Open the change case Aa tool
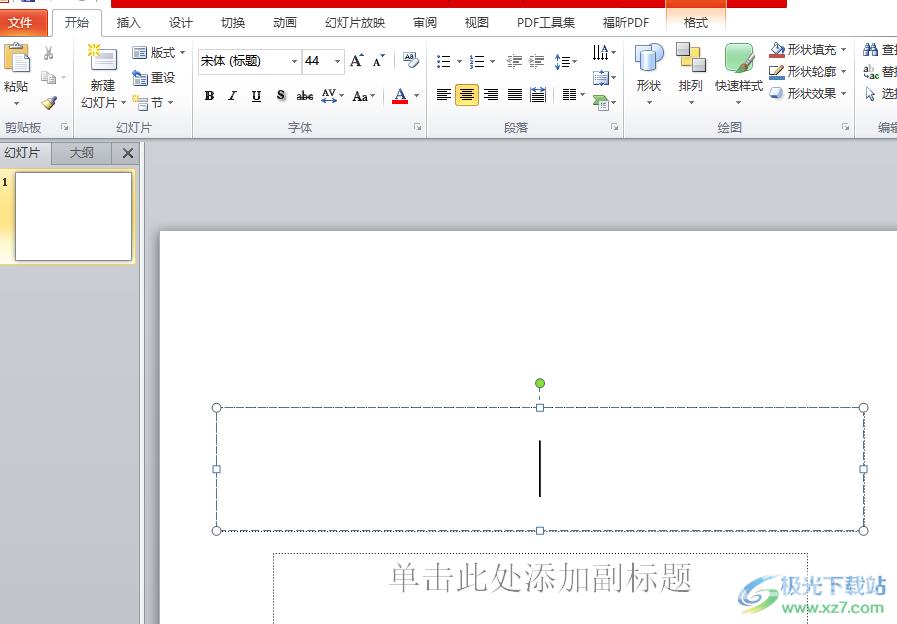The width and height of the screenshot is (897, 624). (363, 96)
